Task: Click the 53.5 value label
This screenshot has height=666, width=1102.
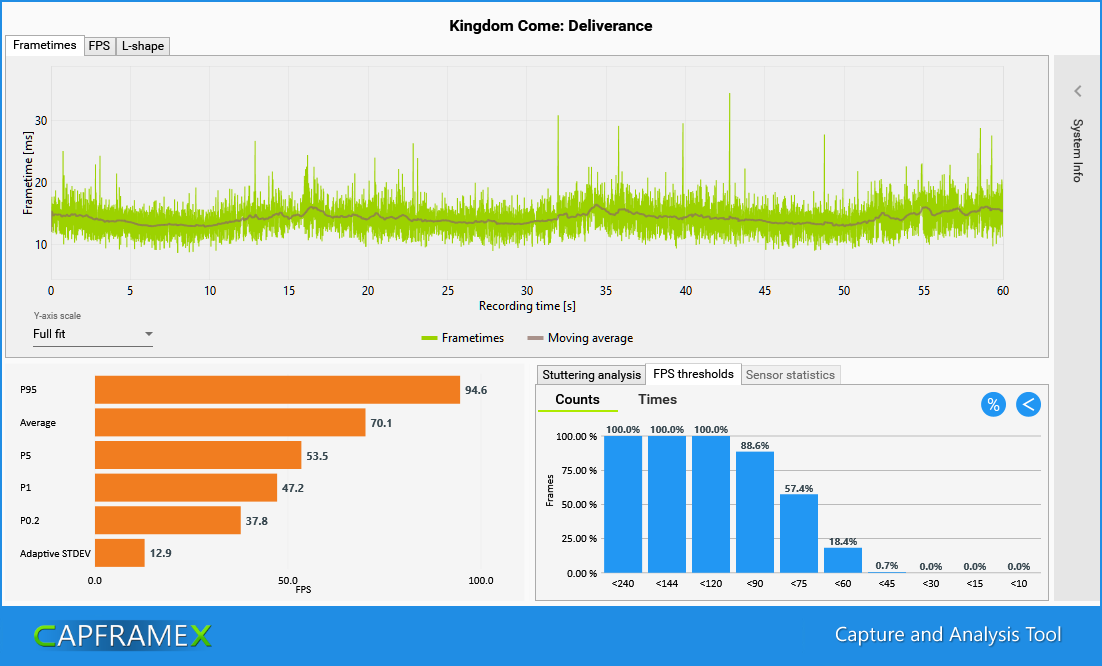Action: [317, 456]
